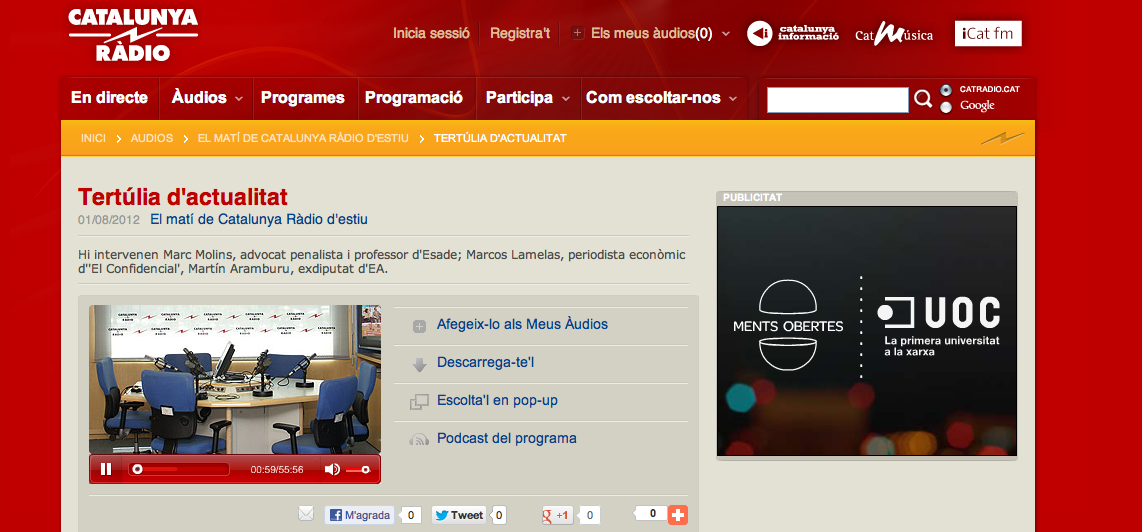Click the Tweet button
This screenshot has height=532, width=1142.
(x=459, y=515)
